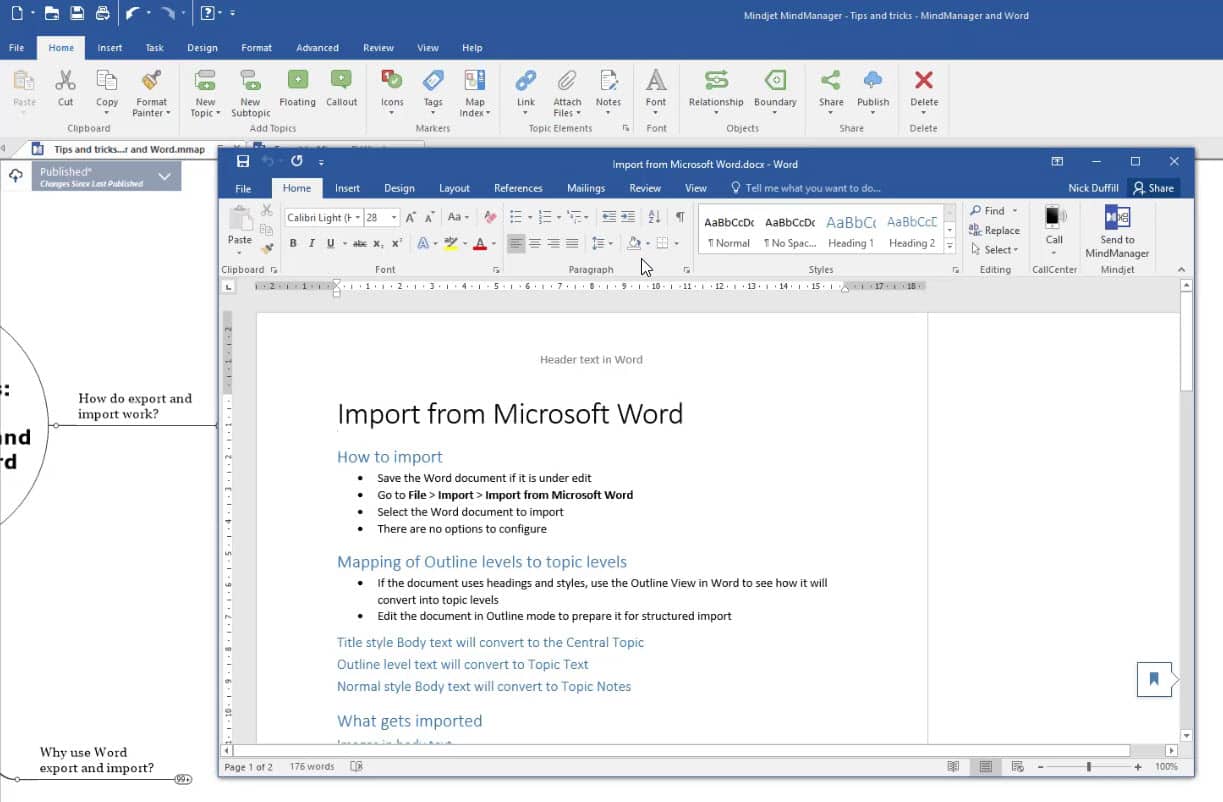1223x802 pixels.
Task: Expand the Select dropdown in Word Editing
Action: 1016,250
